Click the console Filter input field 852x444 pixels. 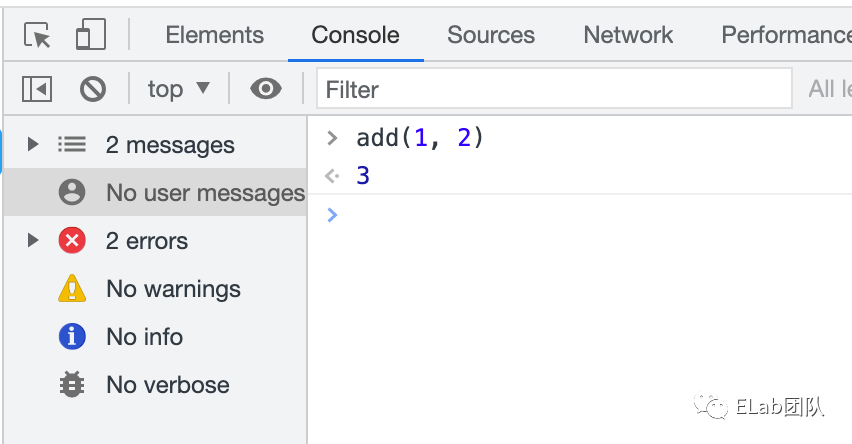[x=554, y=89]
